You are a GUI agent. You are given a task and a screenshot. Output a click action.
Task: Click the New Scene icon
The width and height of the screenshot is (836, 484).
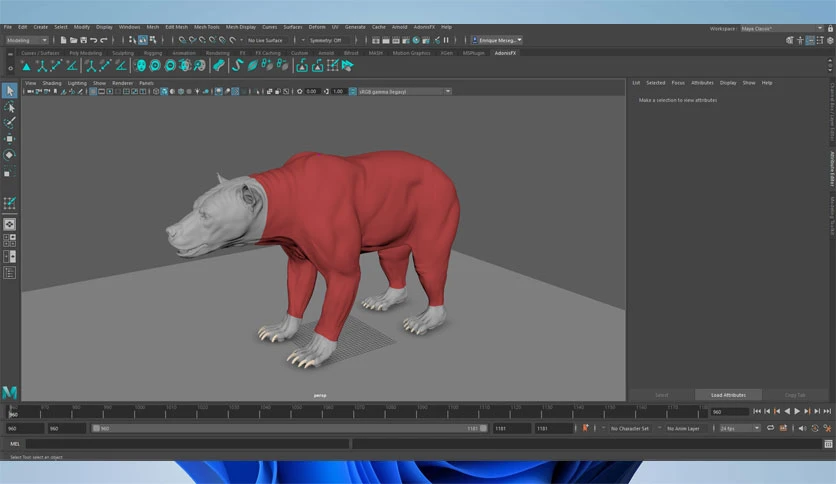click(63, 40)
